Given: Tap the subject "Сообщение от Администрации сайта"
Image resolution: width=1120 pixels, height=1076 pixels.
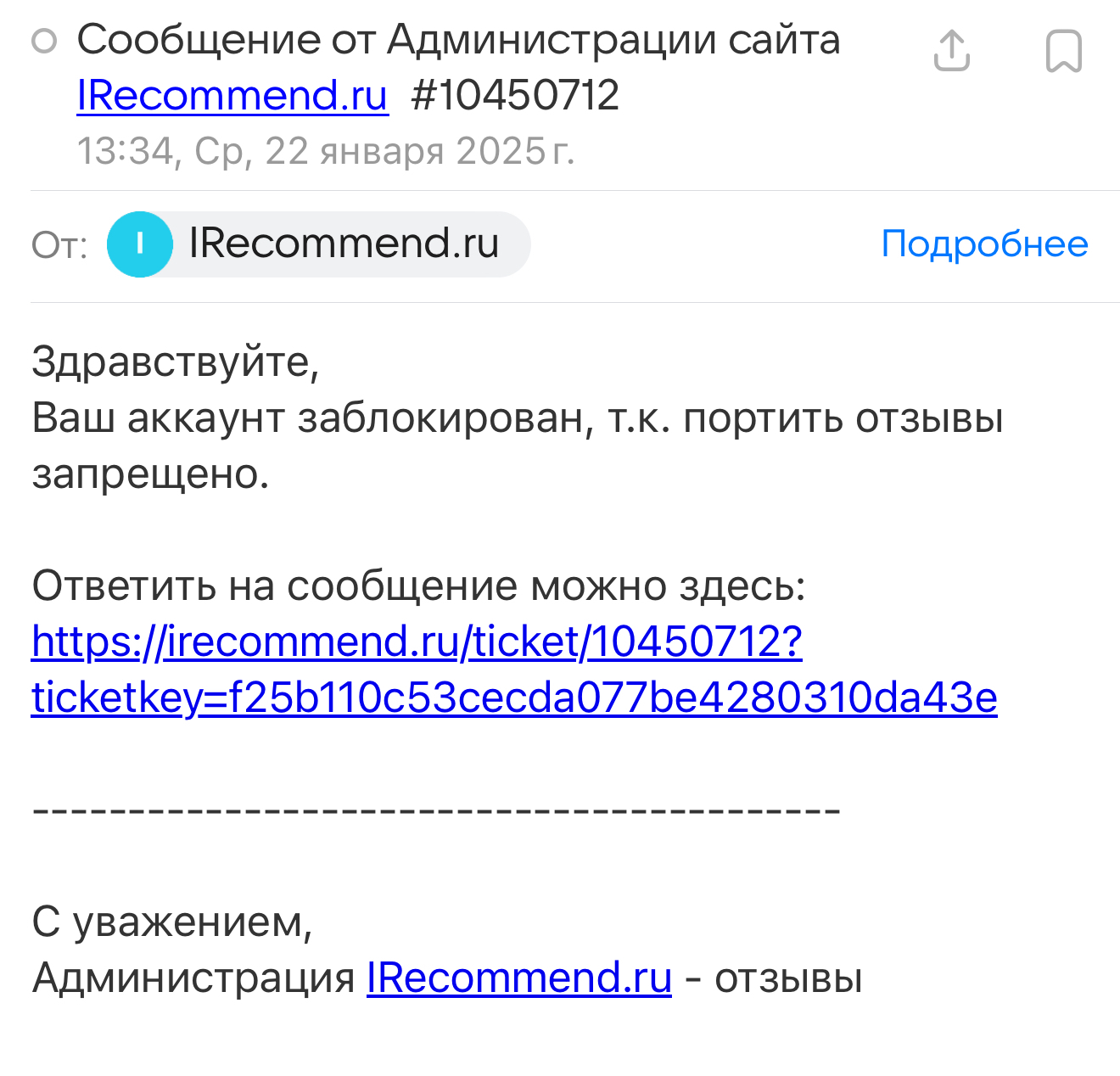Looking at the screenshot, I should pyautogui.click(x=458, y=39).
